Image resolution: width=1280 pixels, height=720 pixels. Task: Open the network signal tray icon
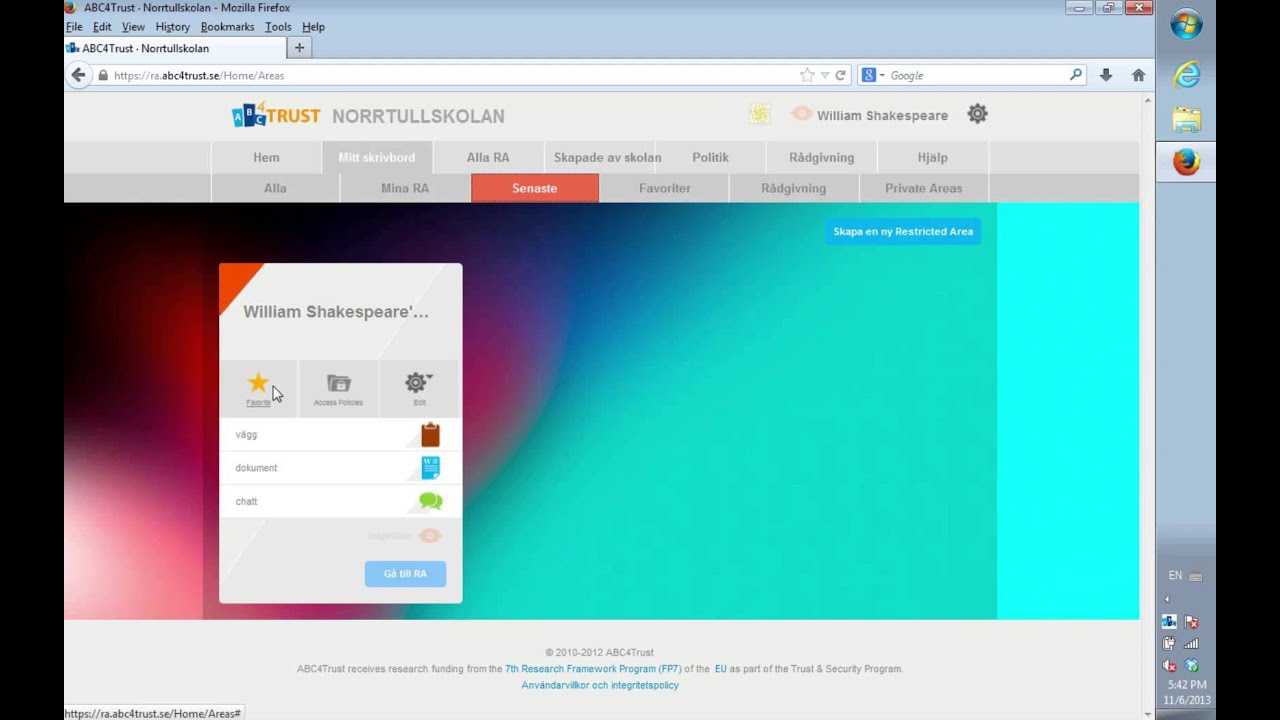coord(1191,643)
